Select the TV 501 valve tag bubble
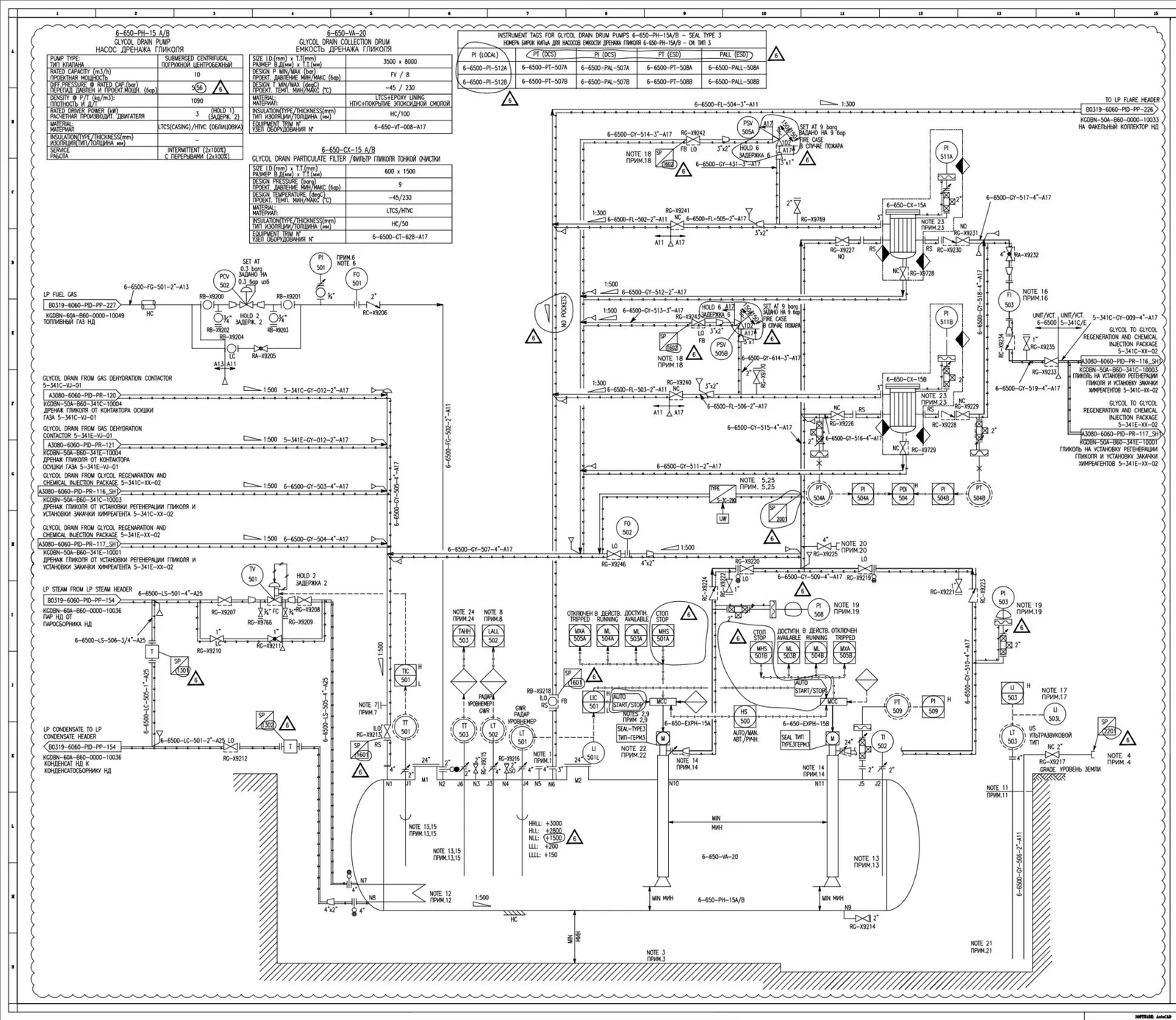 (253, 574)
